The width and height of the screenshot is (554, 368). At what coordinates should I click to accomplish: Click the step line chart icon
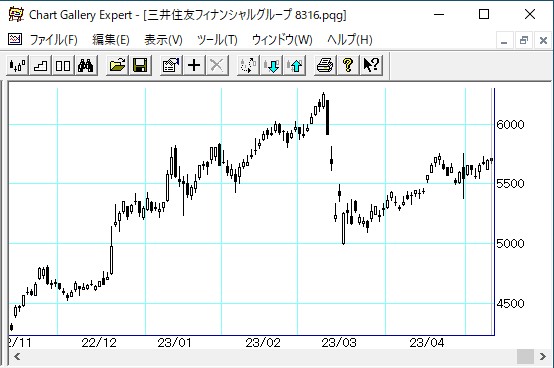(x=40, y=65)
